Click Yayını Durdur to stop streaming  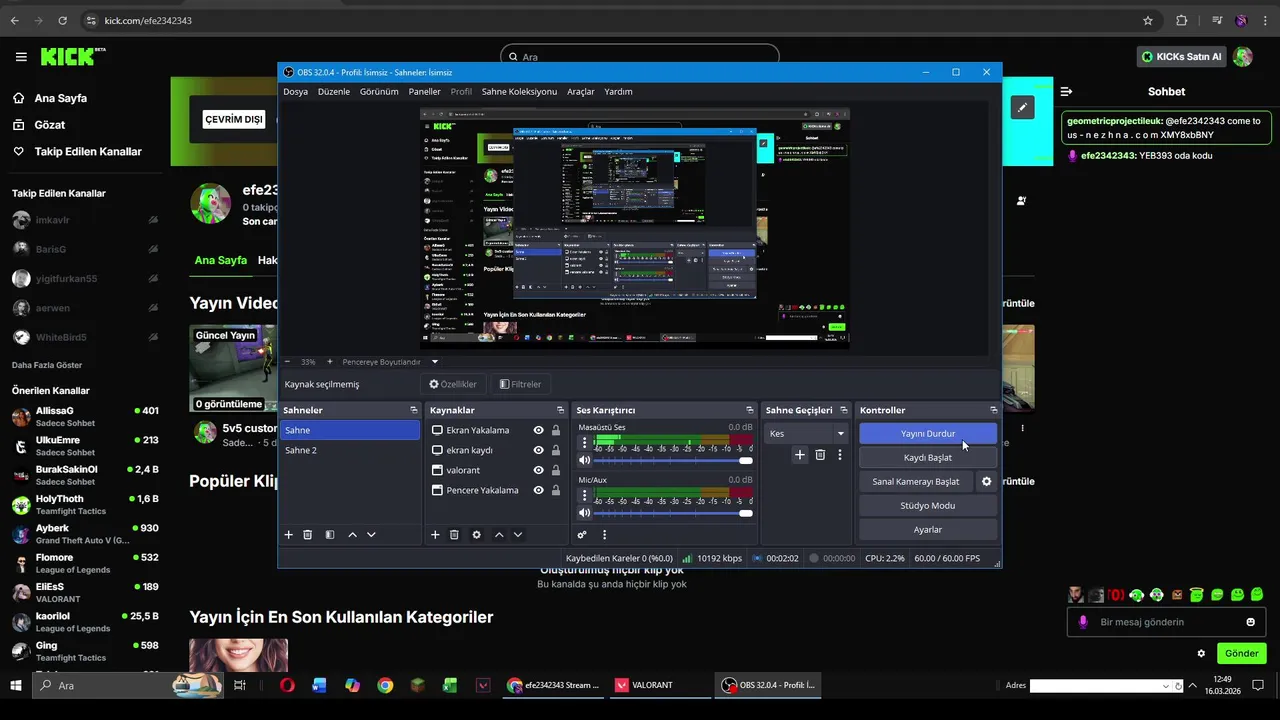928,434
